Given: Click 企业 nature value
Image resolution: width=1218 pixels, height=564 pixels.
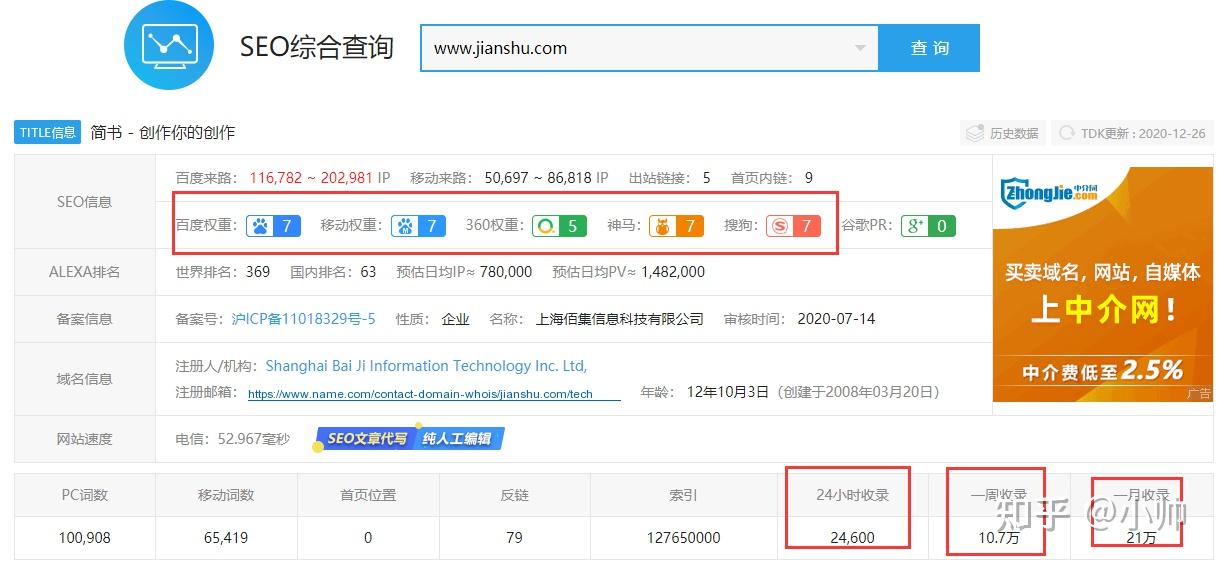Looking at the screenshot, I should (456, 319).
